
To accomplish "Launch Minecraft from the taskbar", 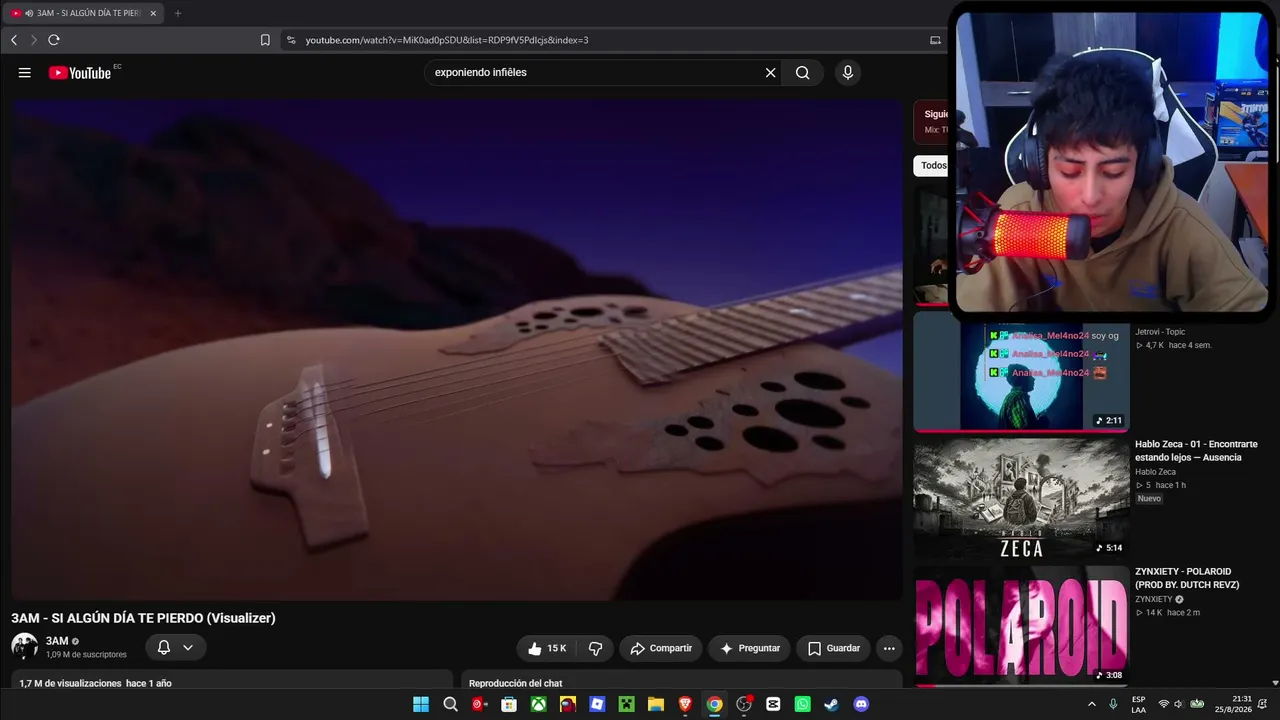I will (x=626, y=704).
